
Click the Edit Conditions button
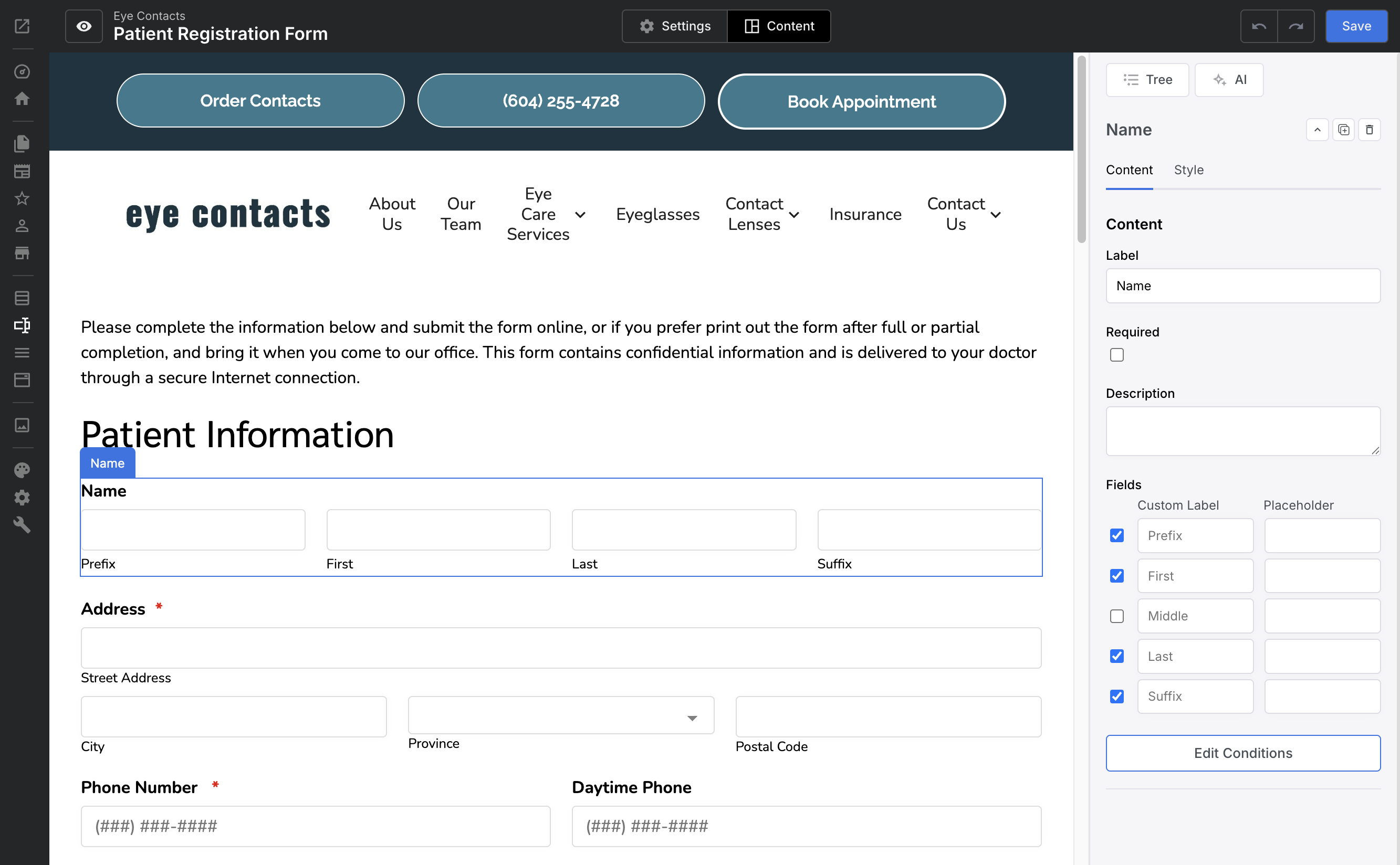coord(1242,753)
